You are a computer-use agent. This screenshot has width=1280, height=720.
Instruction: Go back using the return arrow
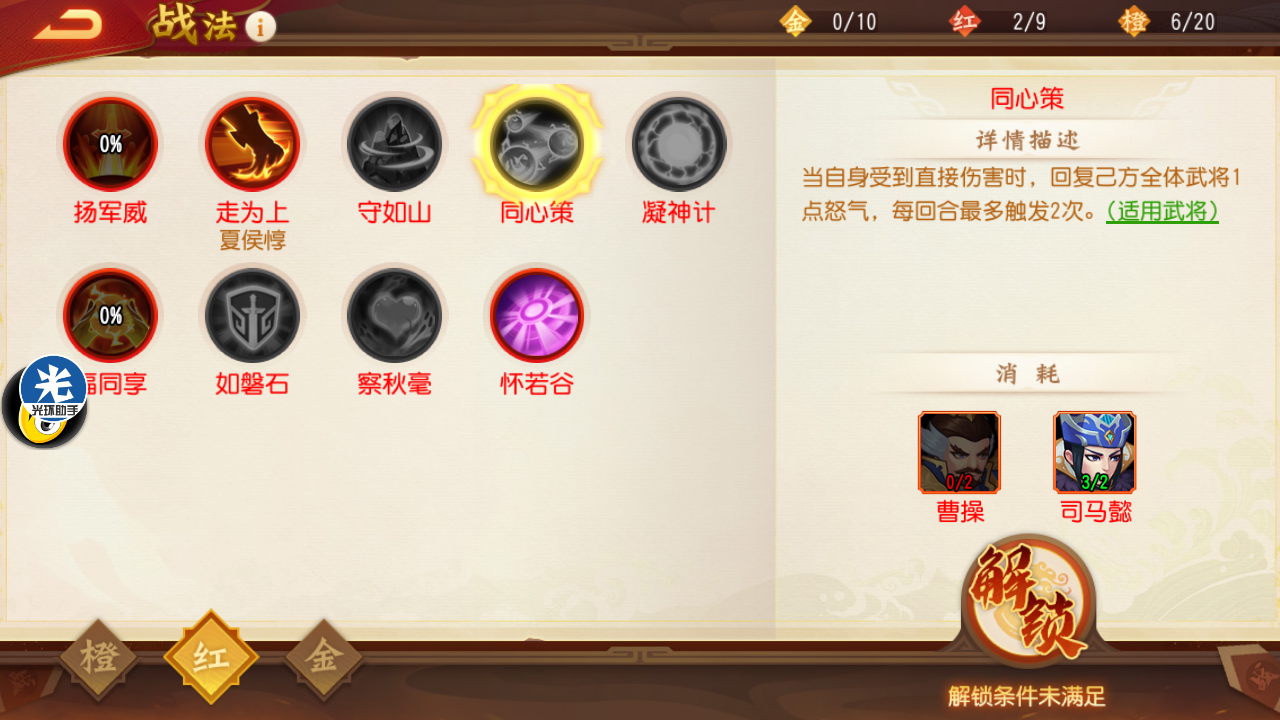(x=67, y=26)
